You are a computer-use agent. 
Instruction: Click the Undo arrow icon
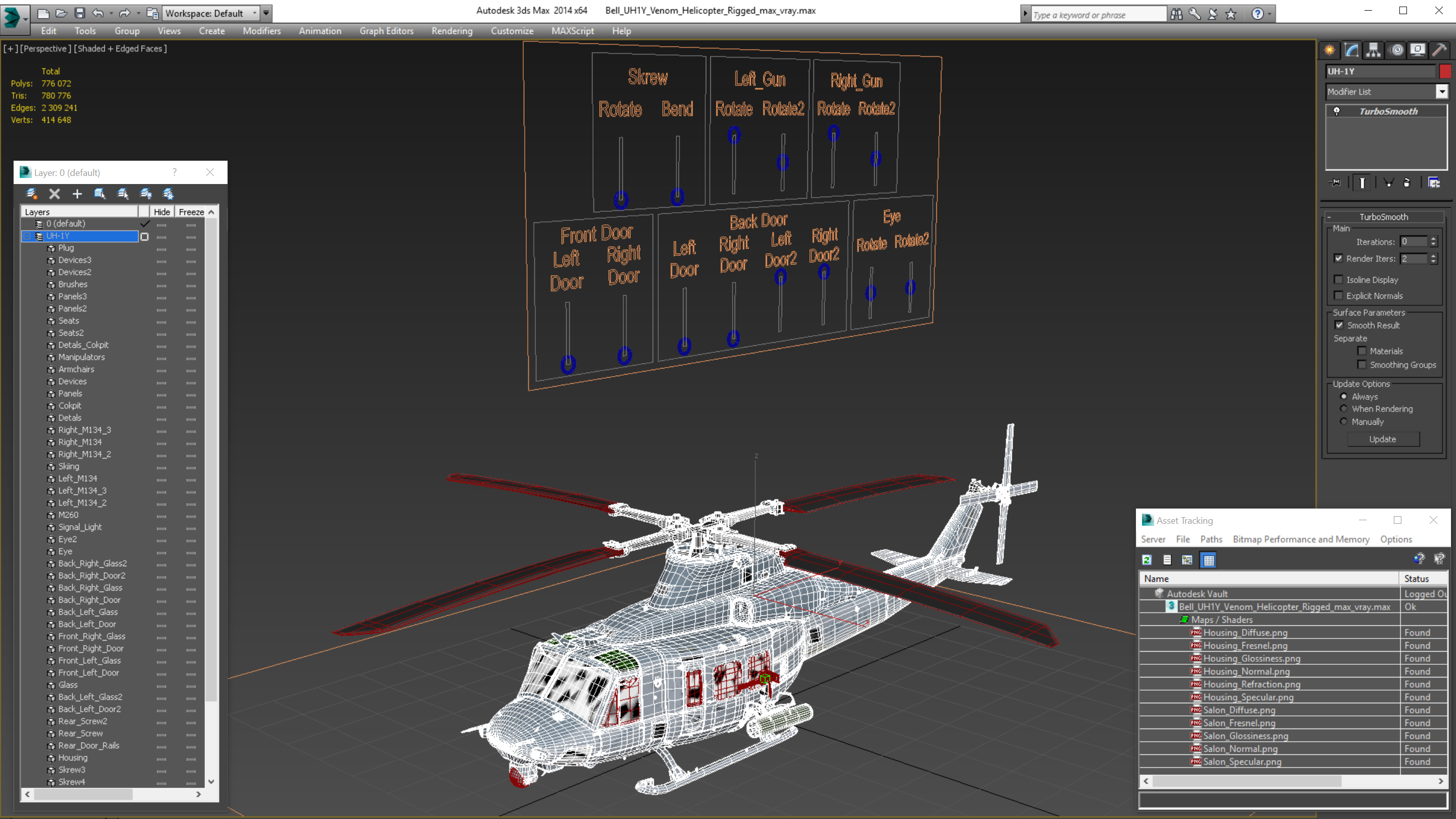(98, 13)
